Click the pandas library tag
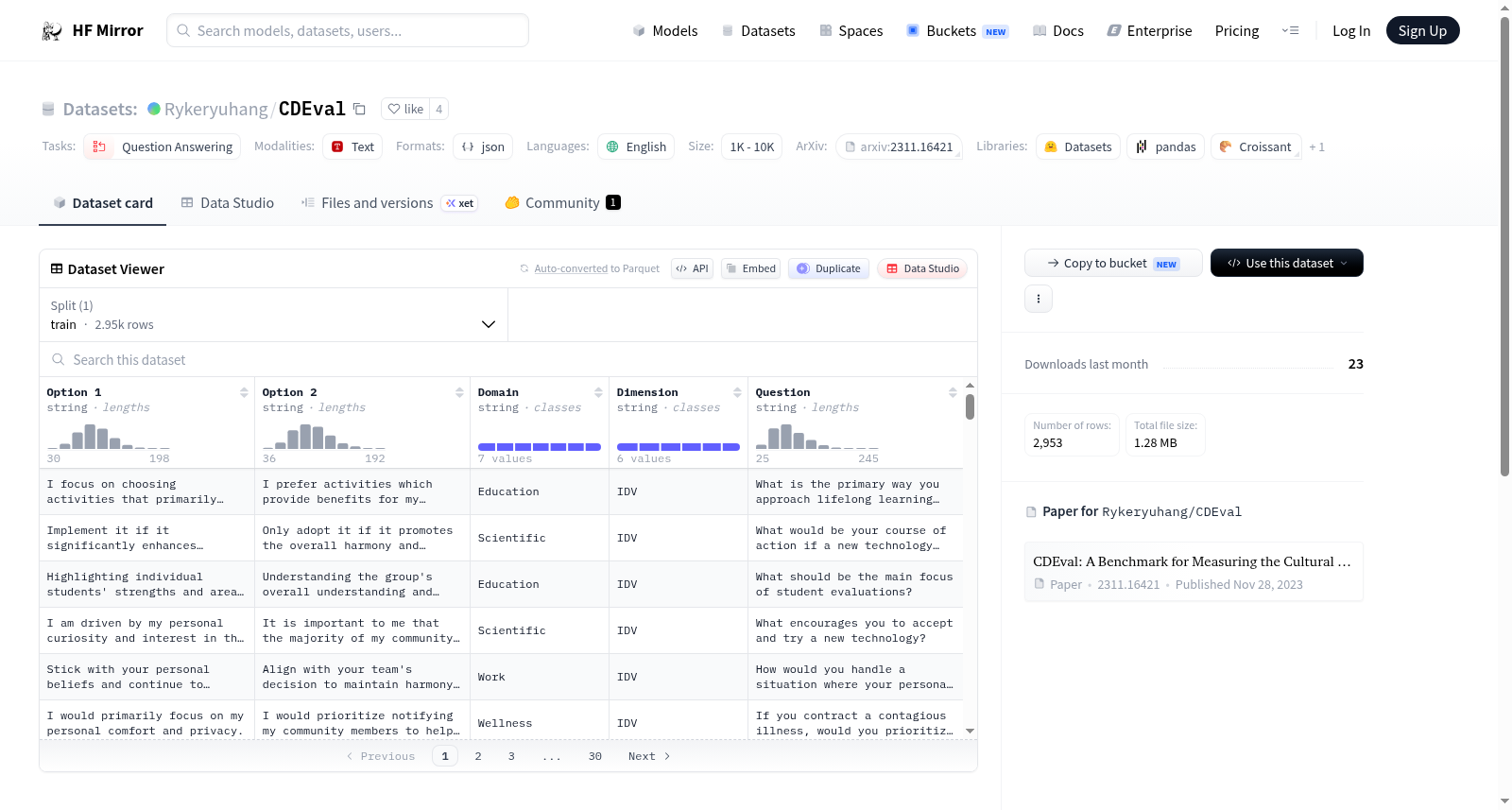Viewport: 1512px width, 810px height. (x=1165, y=146)
